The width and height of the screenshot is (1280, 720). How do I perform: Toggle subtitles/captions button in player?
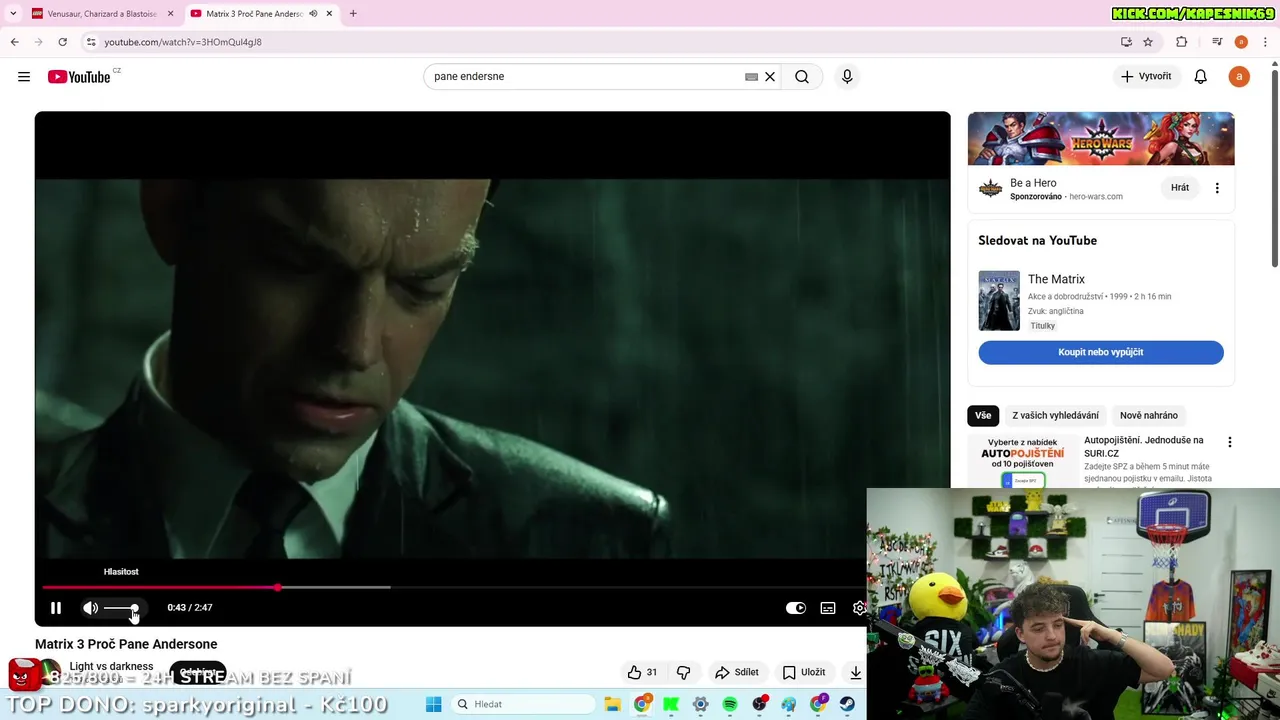pyautogui.click(x=828, y=608)
